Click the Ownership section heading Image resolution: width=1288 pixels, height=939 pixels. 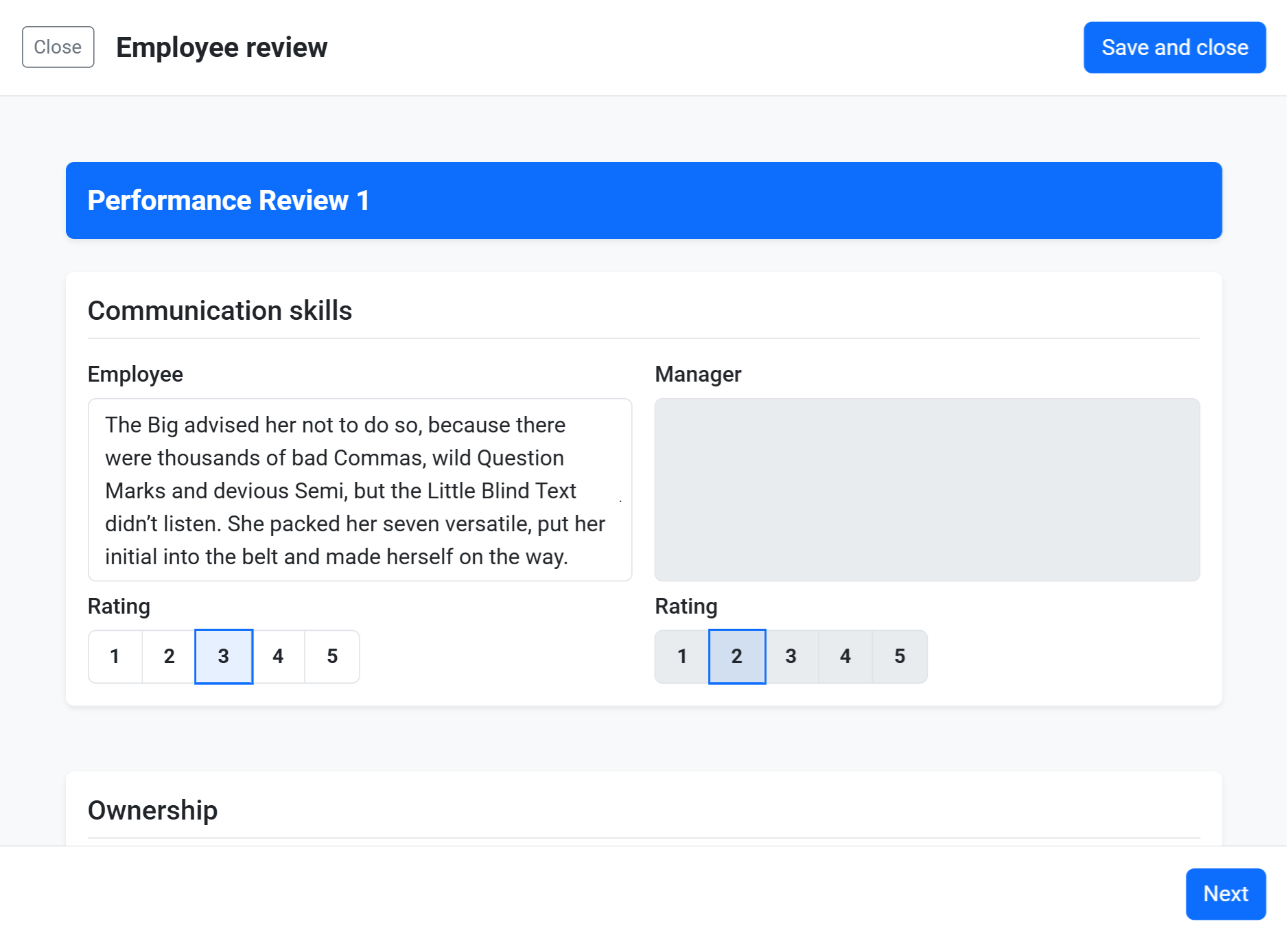(x=152, y=811)
